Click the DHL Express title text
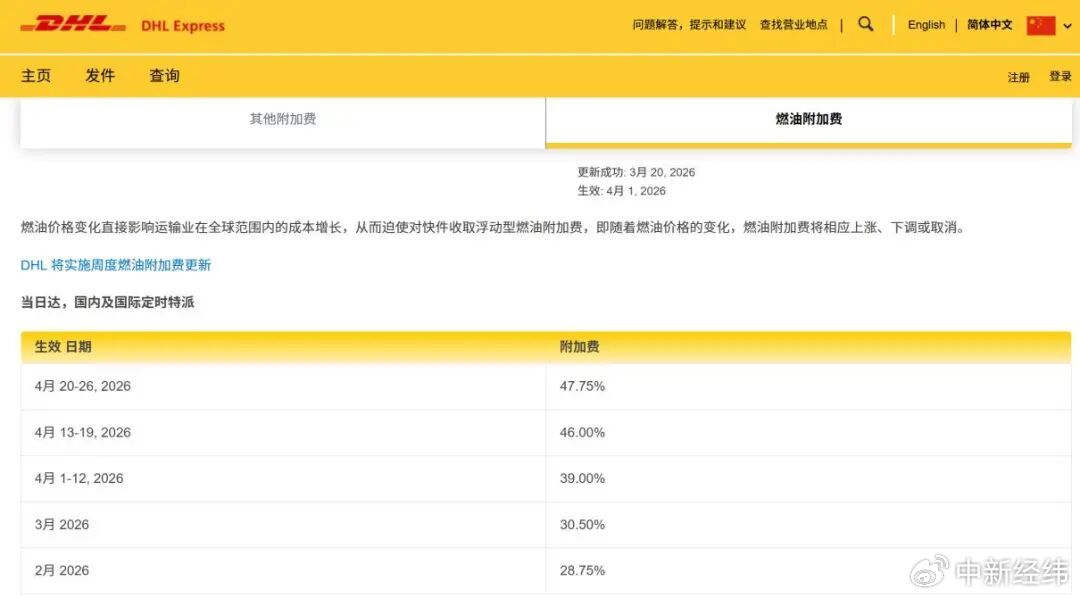 [183, 26]
